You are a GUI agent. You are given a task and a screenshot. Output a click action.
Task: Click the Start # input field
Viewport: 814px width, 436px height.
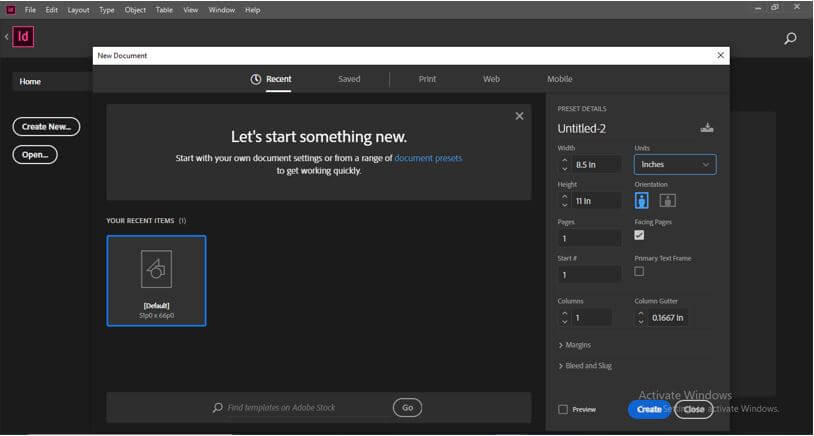click(589, 275)
